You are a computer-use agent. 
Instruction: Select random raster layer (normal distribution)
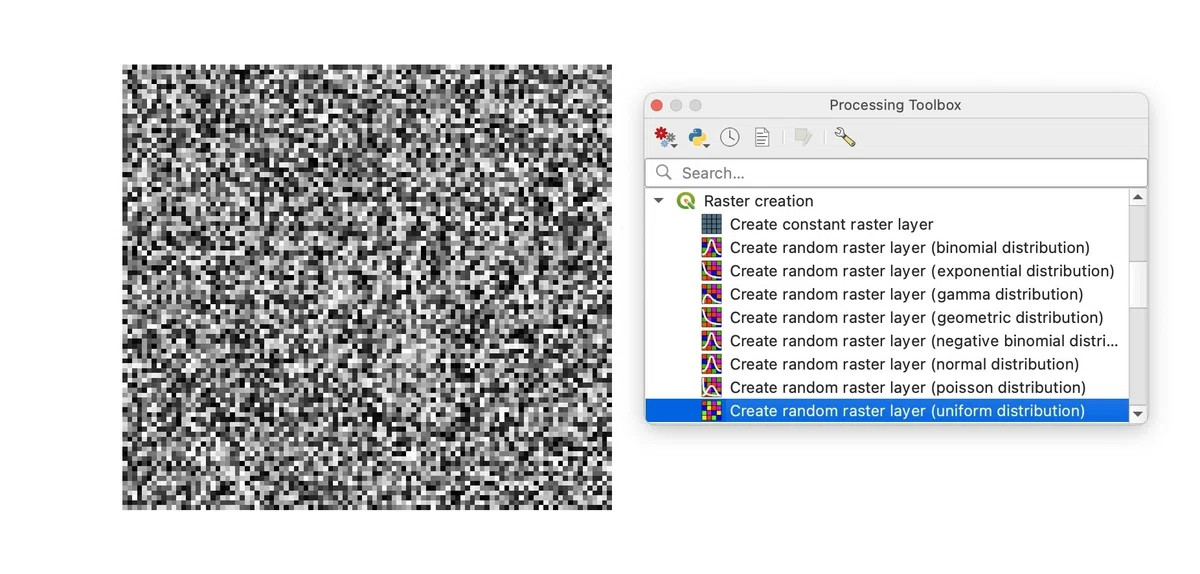pos(905,364)
